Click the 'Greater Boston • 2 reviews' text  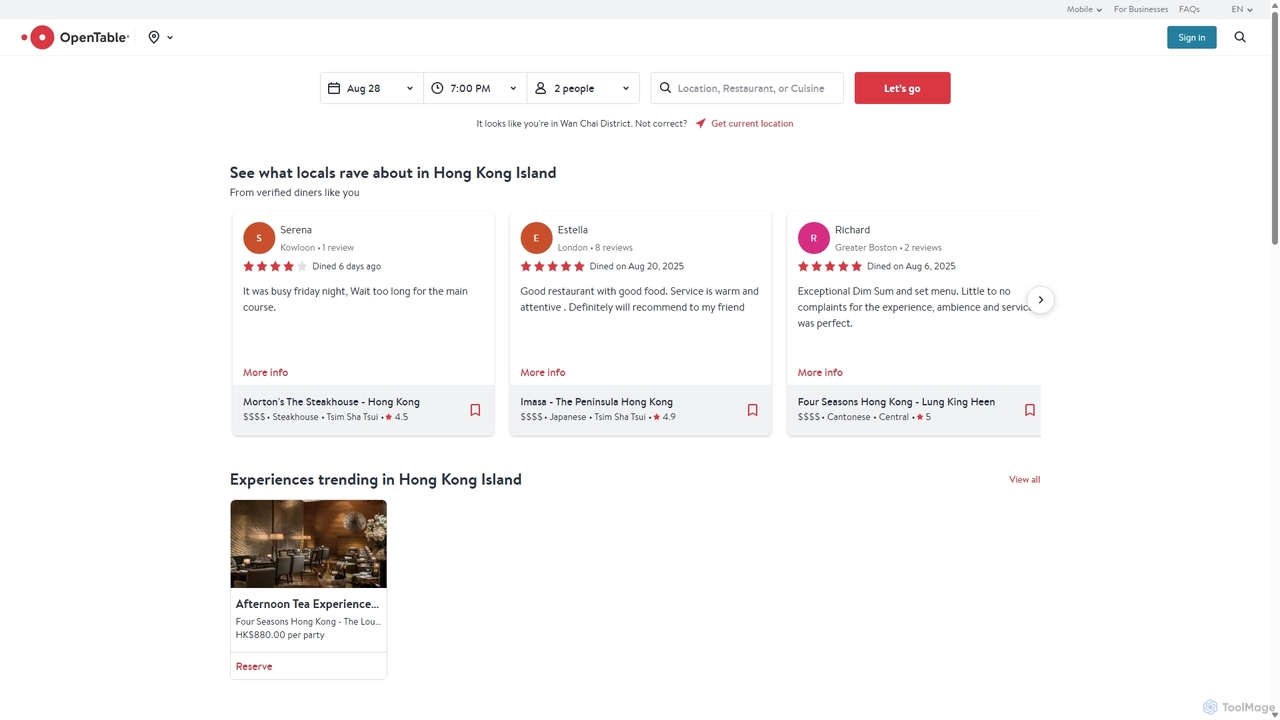888,248
